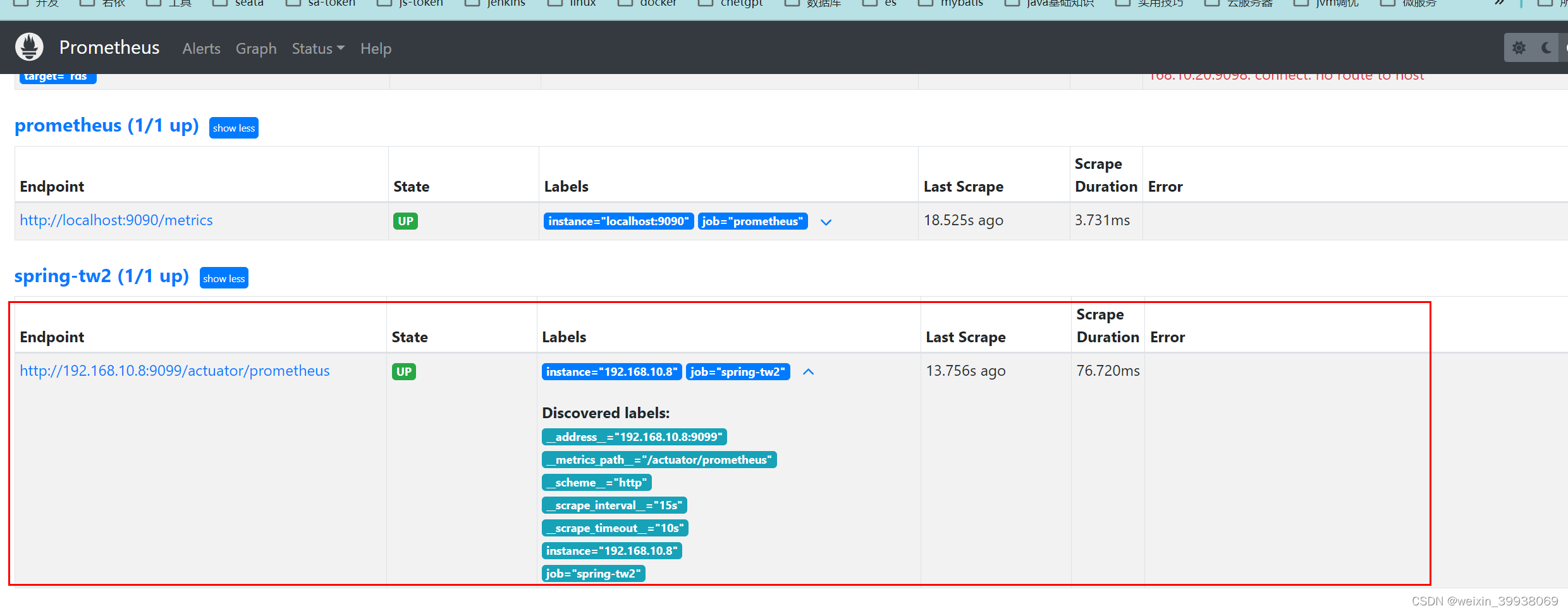Expand discovered labels for localhost:9090 target
This screenshot has height=613, width=1568.
point(826,222)
